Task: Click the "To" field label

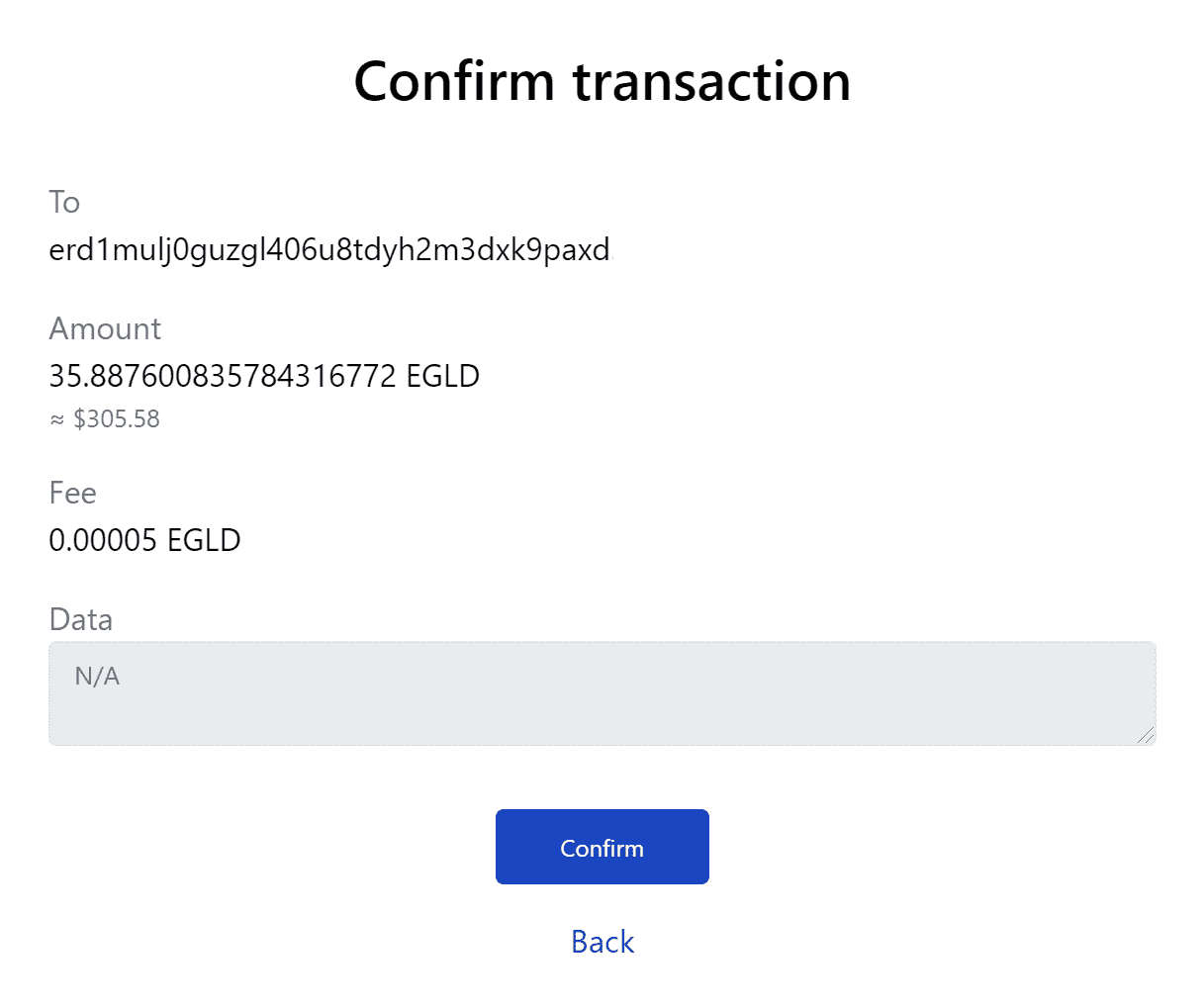Action: tap(64, 202)
